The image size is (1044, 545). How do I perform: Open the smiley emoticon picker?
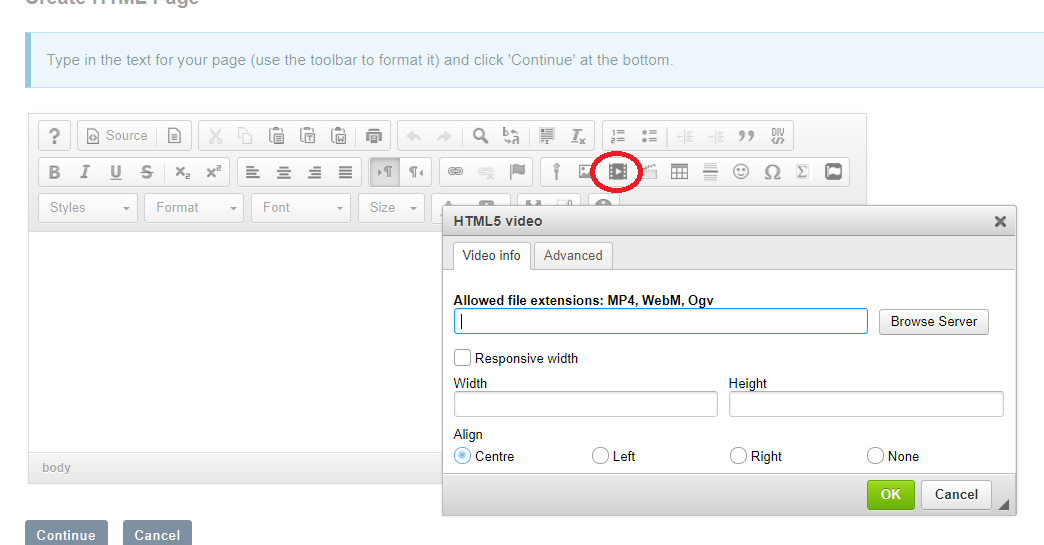pos(741,172)
